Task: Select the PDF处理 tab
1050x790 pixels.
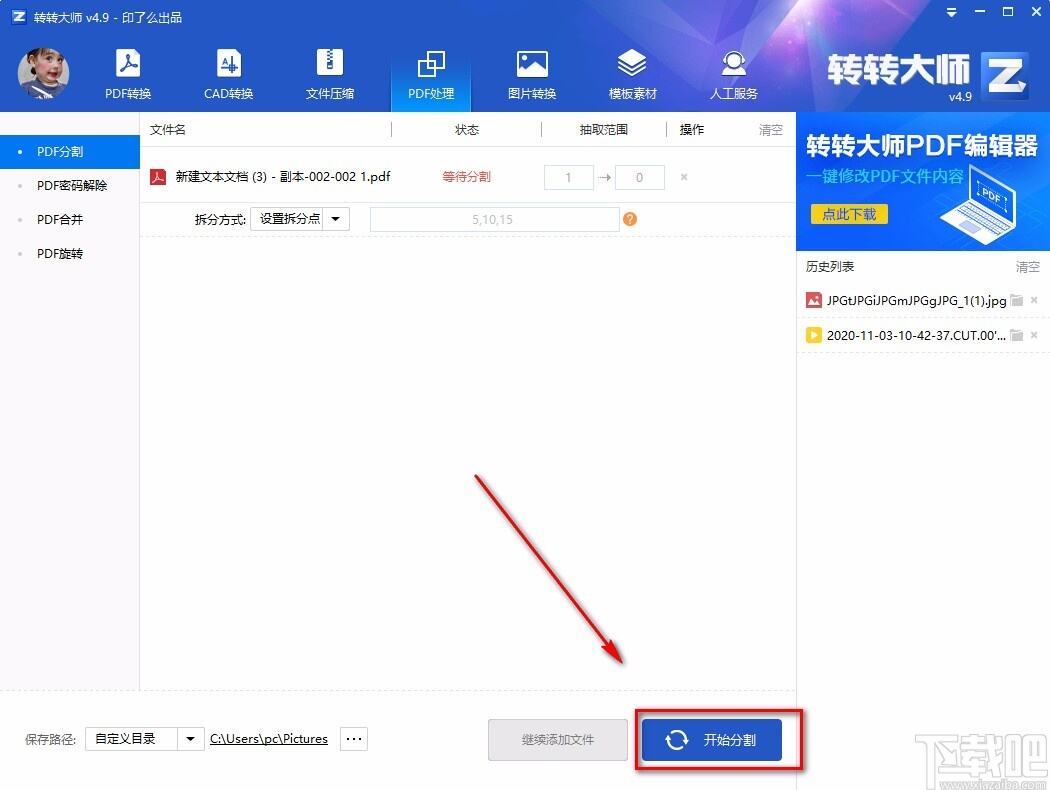Action: click(431, 74)
